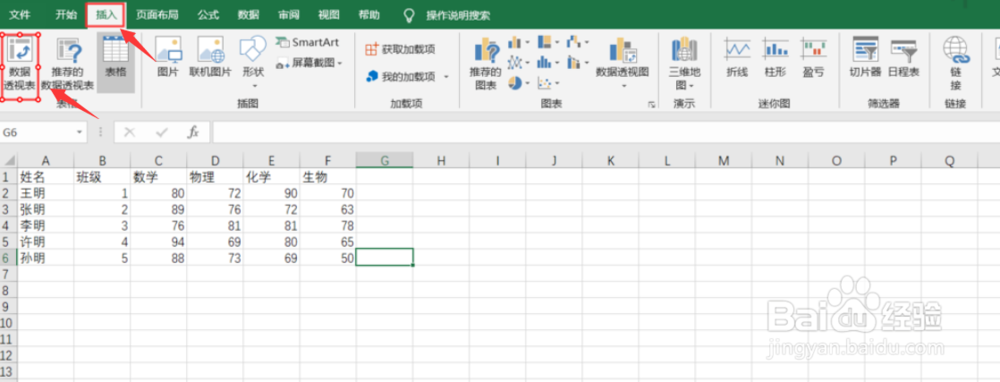The width and height of the screenshot is (1000, 382).
Task: Insert a line or area chart
Action: point(518,62)
